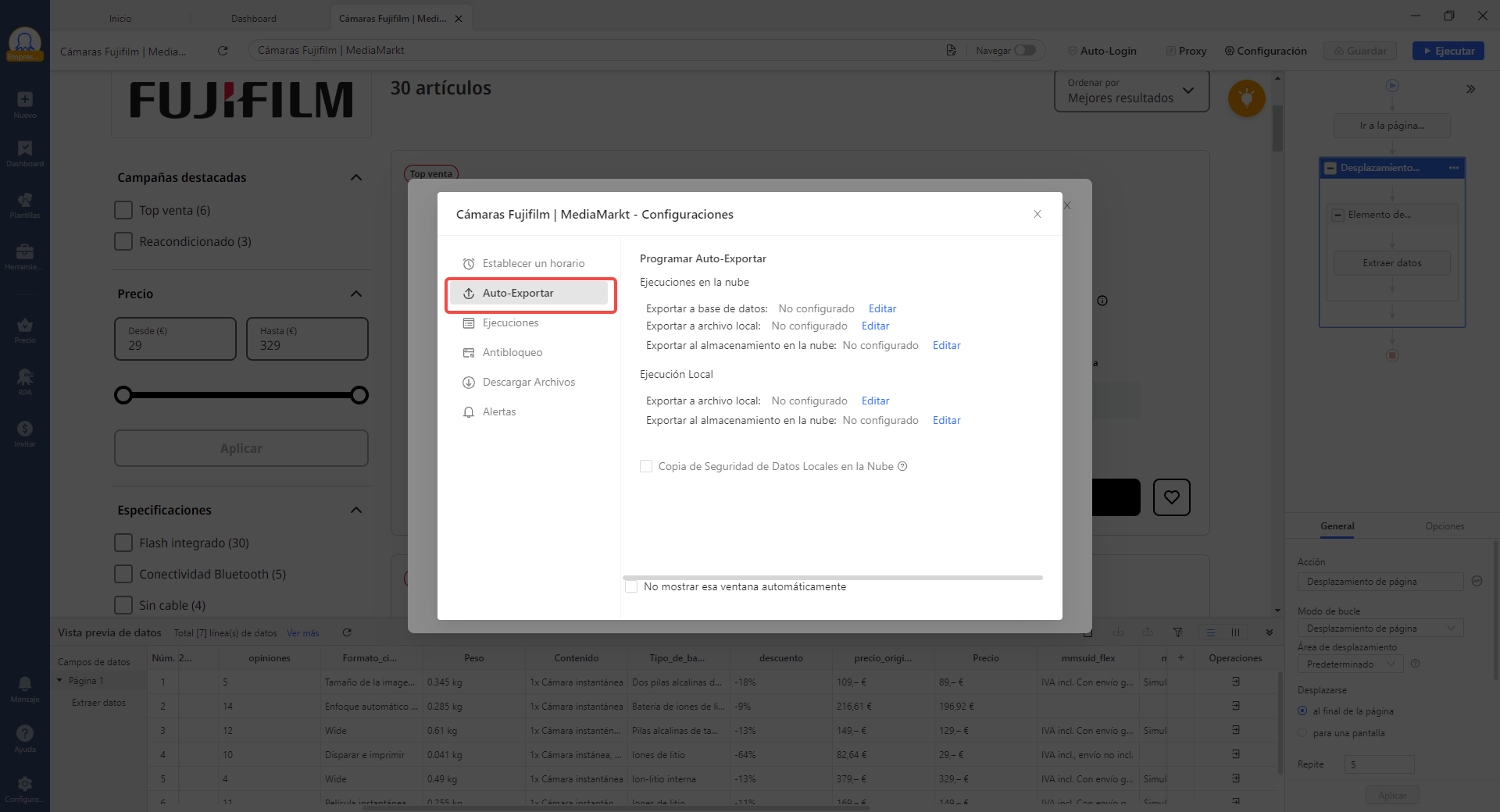Click the orange lightbulb tips icon
Viewport: 1500px width, 812px height.
pyautogui.click(x=1246, y=98)
